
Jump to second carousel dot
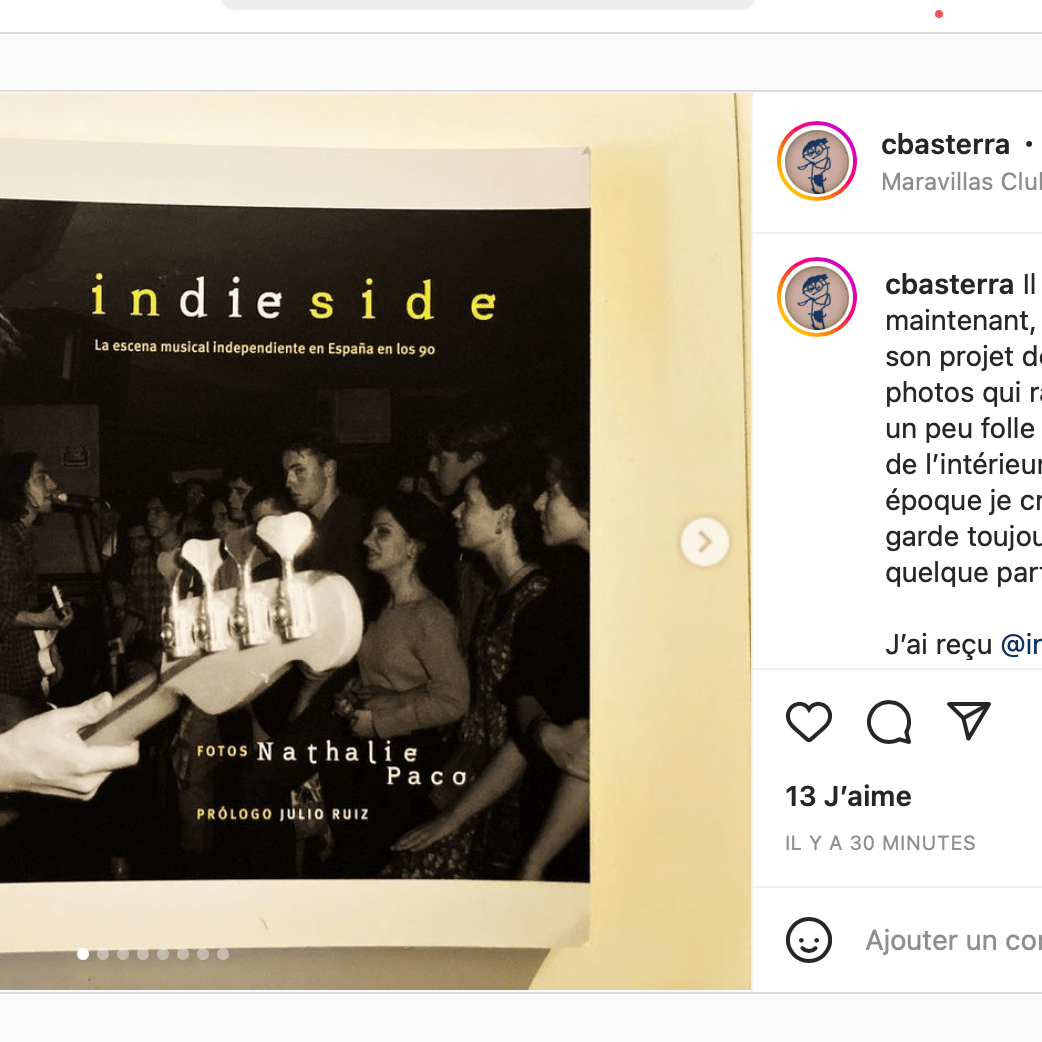pos(103,954)
